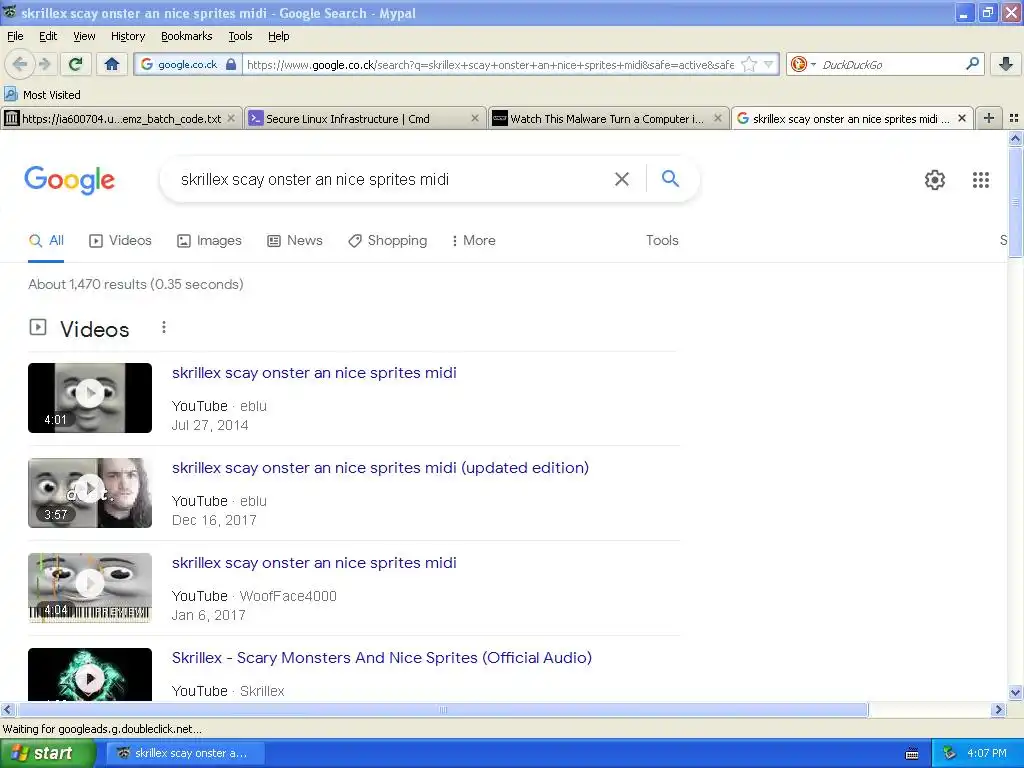
Task: Open the Google apps grid icon
Action: 980,180
